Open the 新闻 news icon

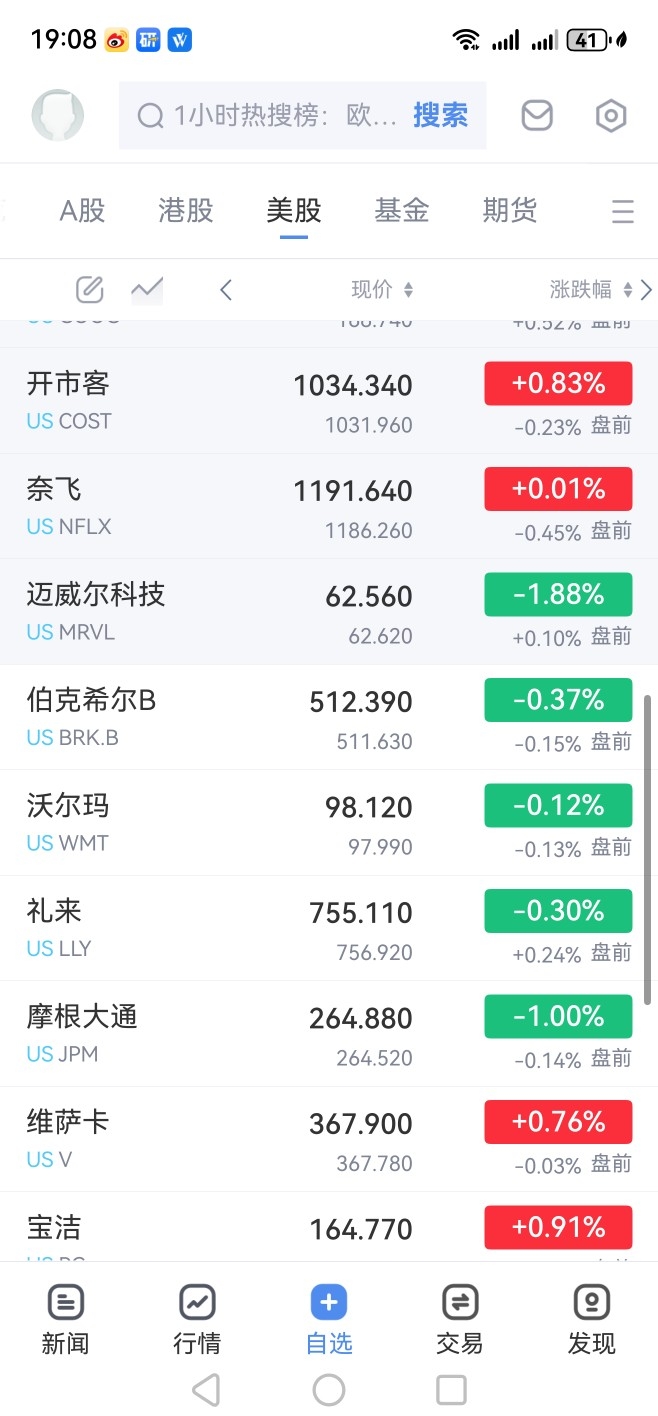click(65, 1320)
